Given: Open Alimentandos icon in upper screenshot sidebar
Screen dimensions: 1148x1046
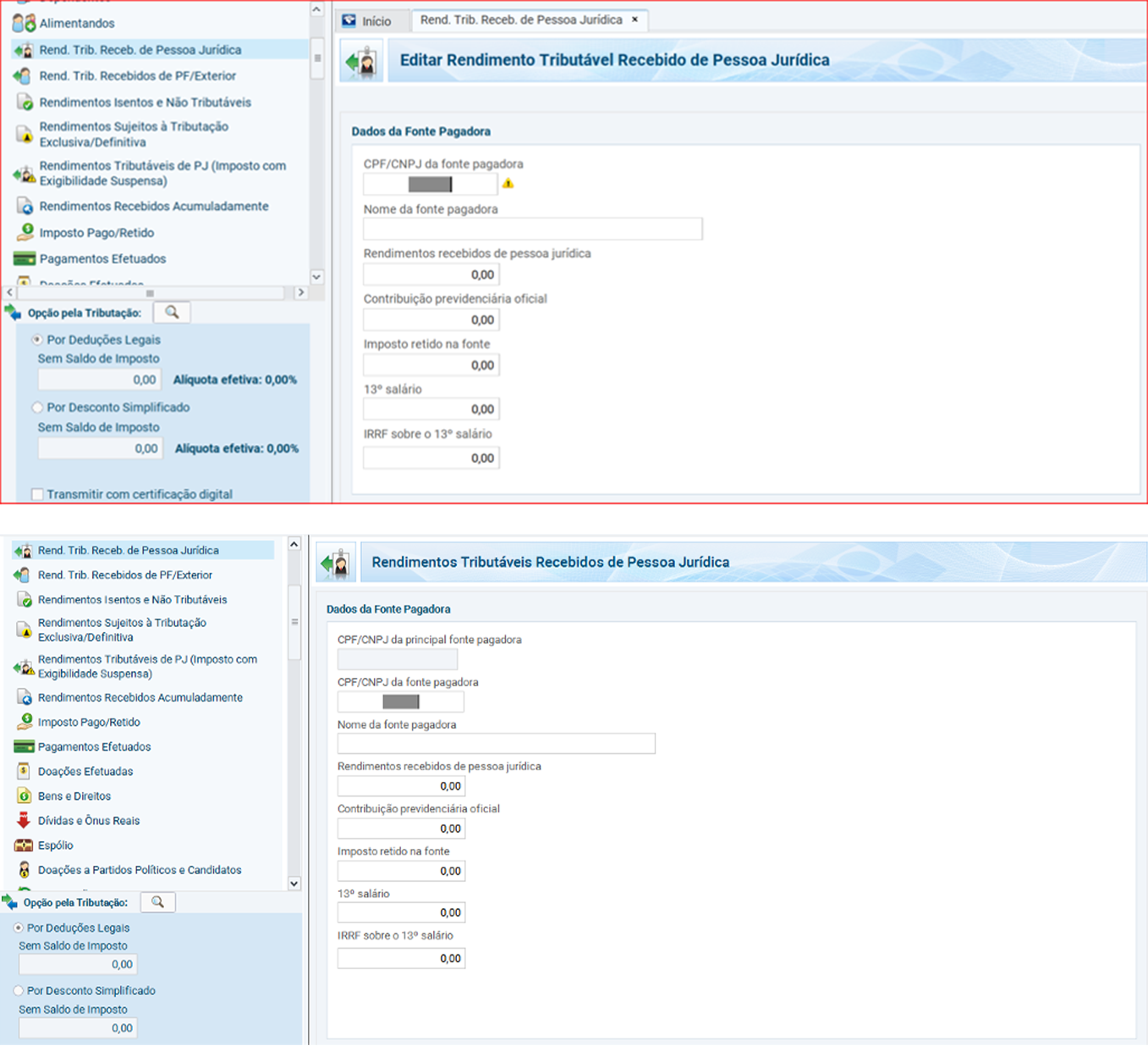Looking at the screenshot, I should (x=24, y=23).
